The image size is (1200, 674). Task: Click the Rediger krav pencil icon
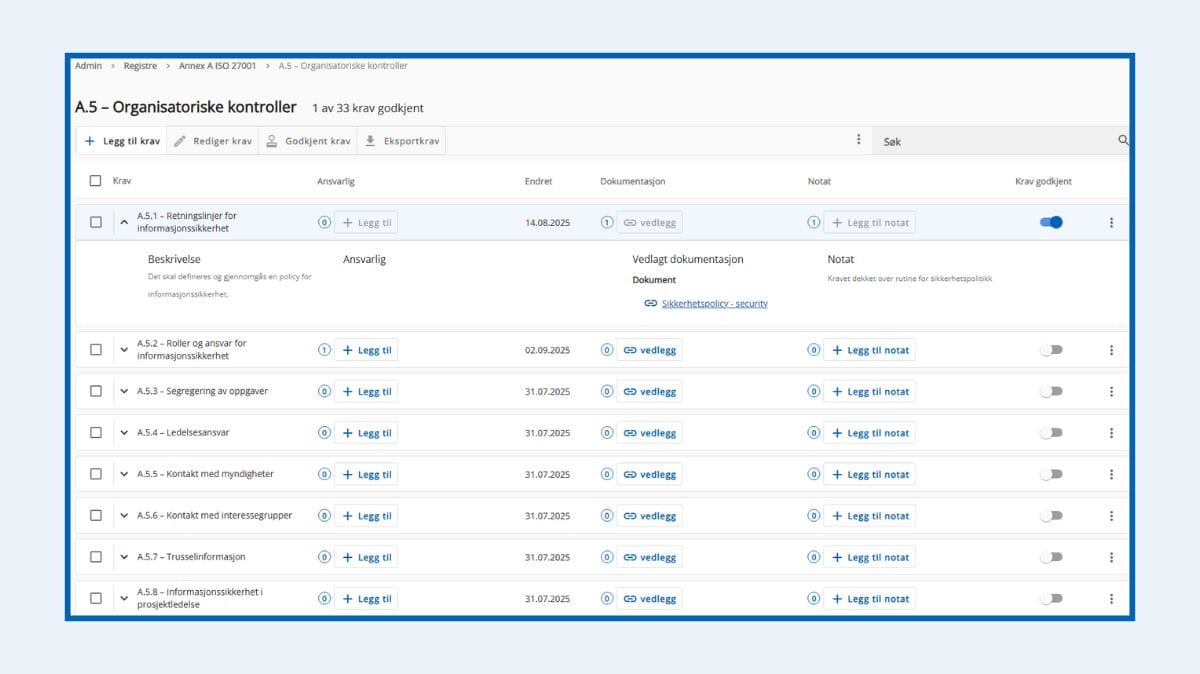pos(180,141)
